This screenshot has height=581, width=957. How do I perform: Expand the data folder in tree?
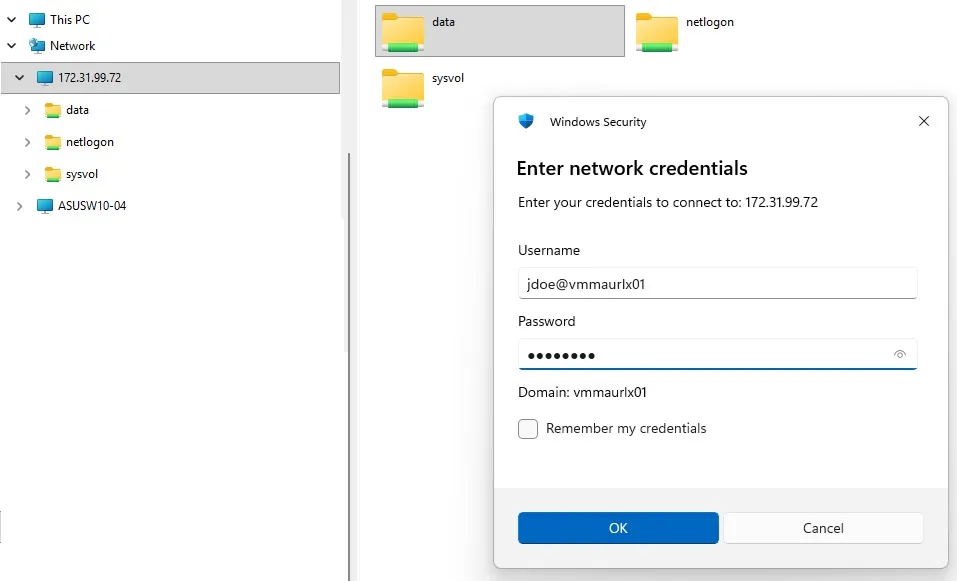[x=27, y=110]
